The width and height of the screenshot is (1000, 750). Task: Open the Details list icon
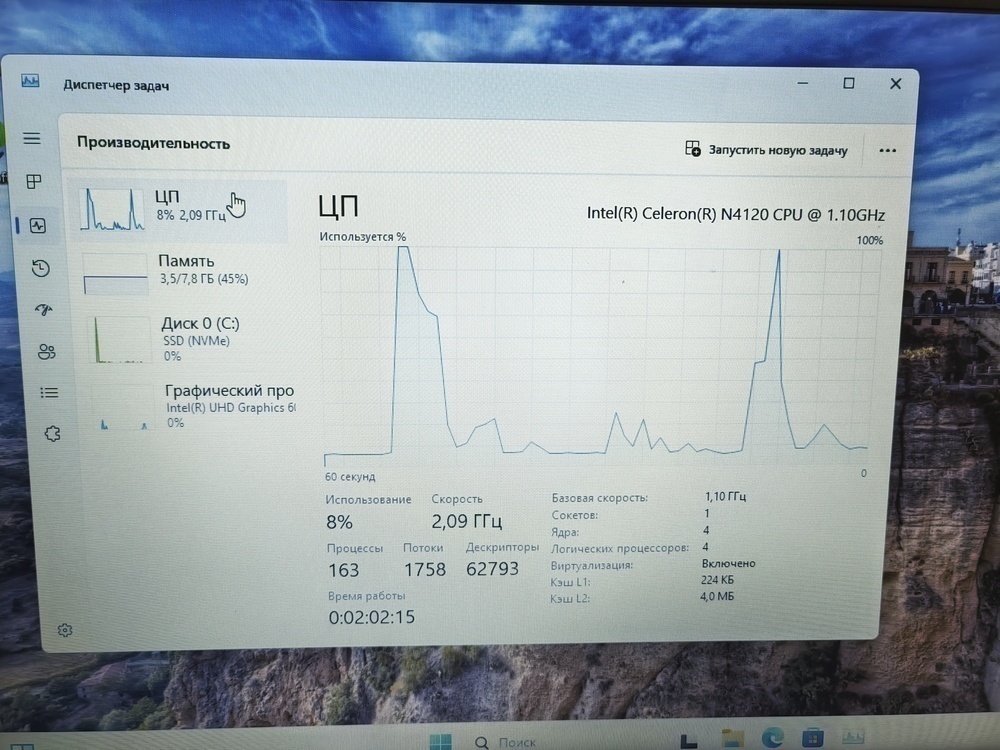click(49, 393)
